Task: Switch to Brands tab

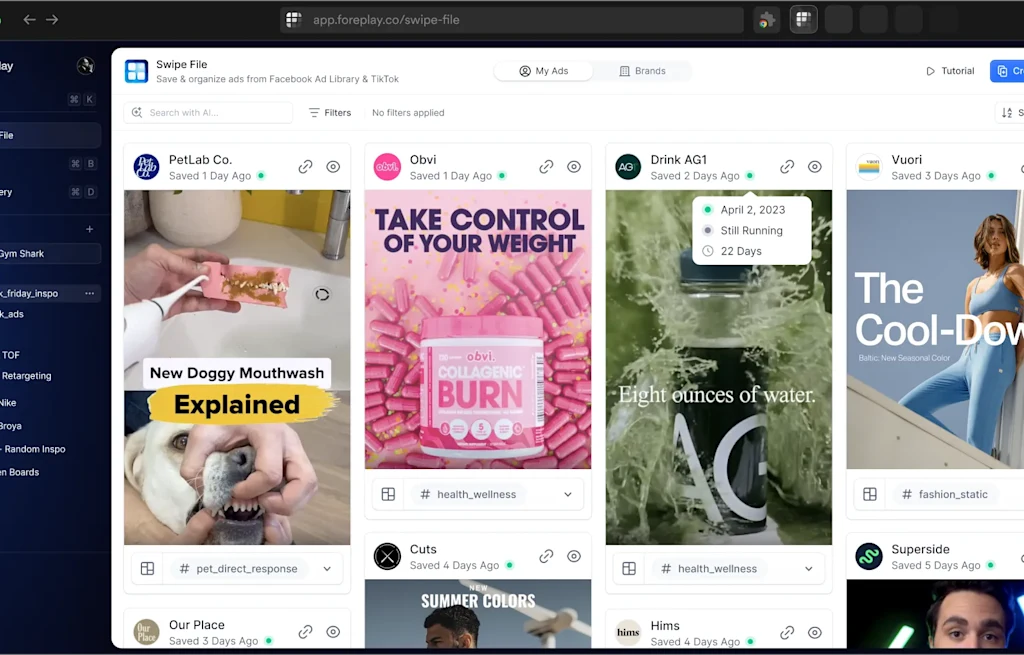Action: 642,71
